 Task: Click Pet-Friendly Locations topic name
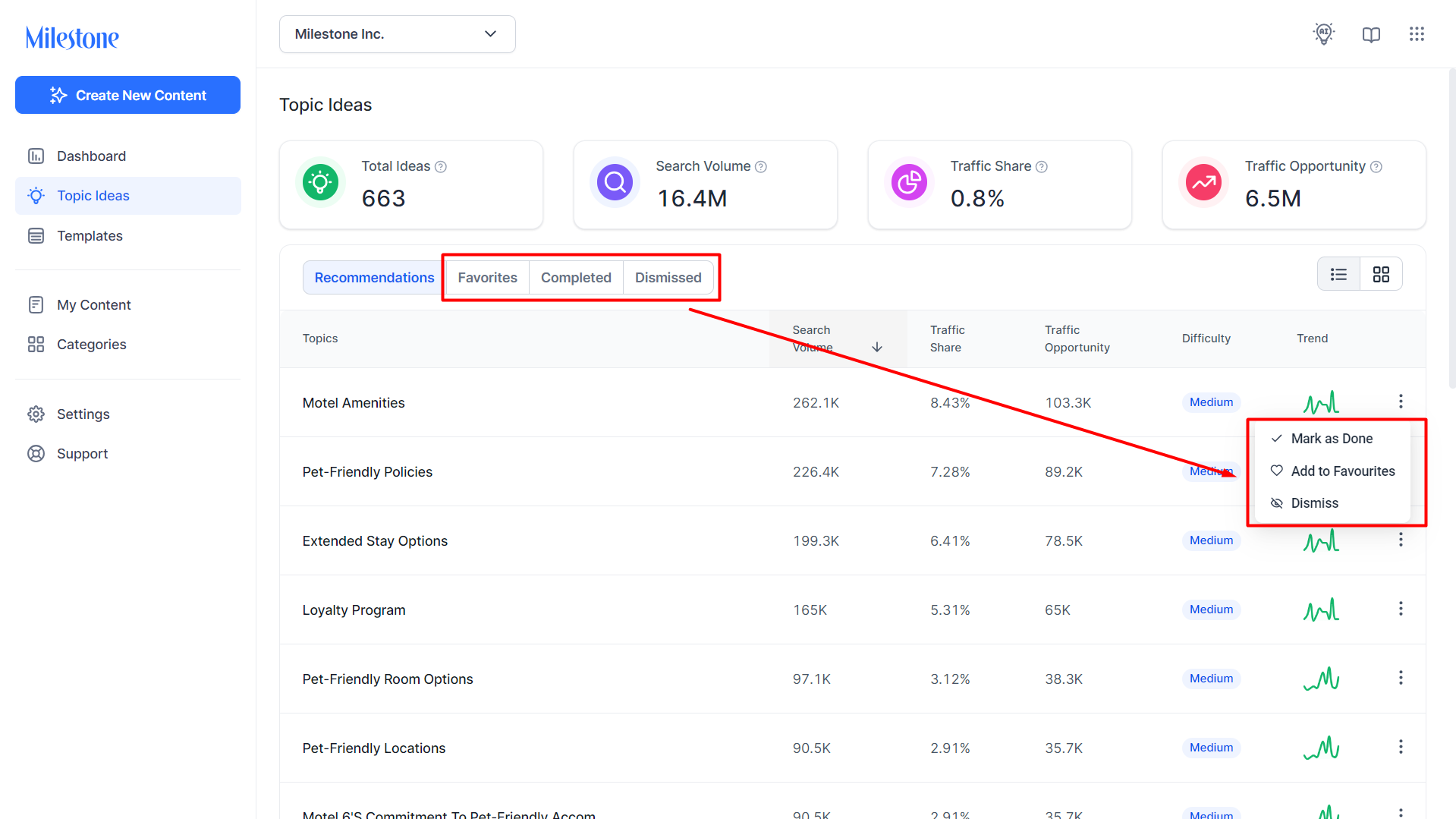click(x=374, y=748)
